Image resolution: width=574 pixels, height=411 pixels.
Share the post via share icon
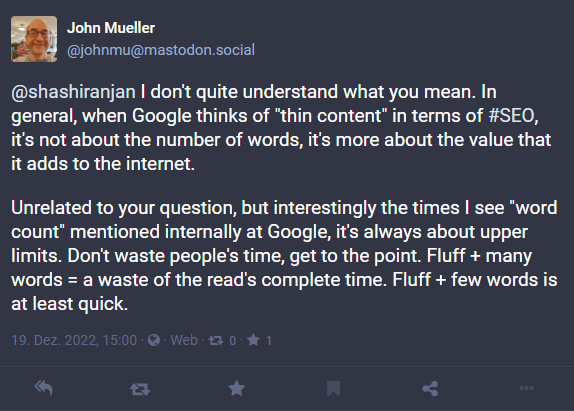tap(430, 388)
